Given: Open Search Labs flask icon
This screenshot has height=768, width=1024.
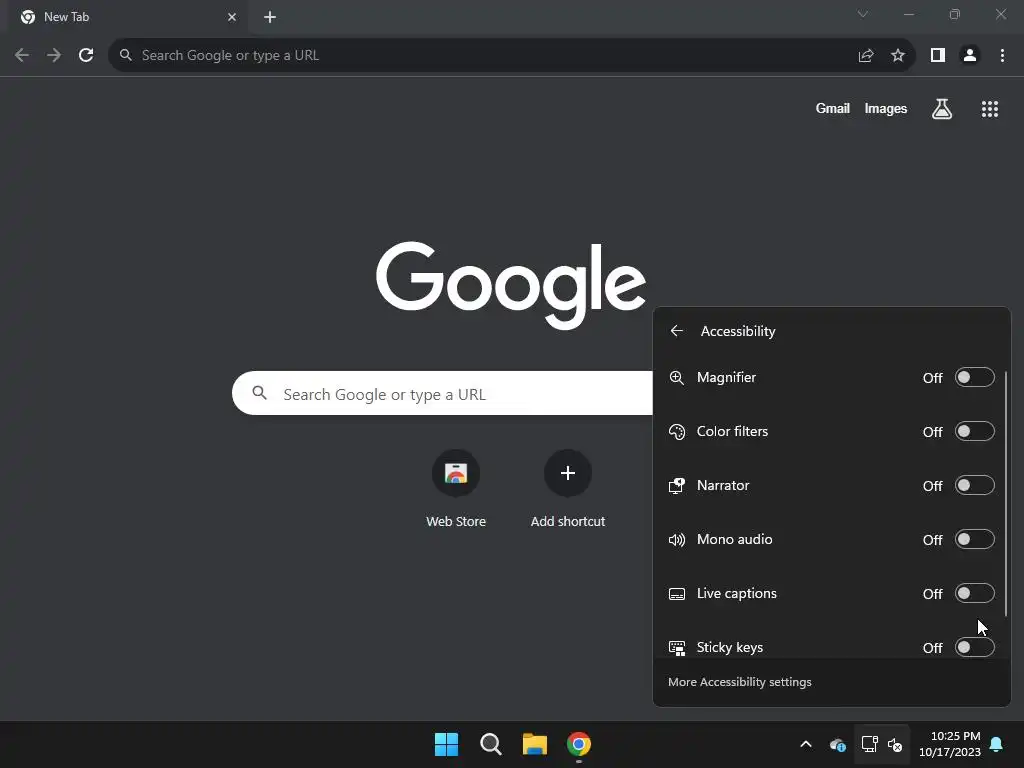Looking at the screenshot, I should click(x=942, y=109).
